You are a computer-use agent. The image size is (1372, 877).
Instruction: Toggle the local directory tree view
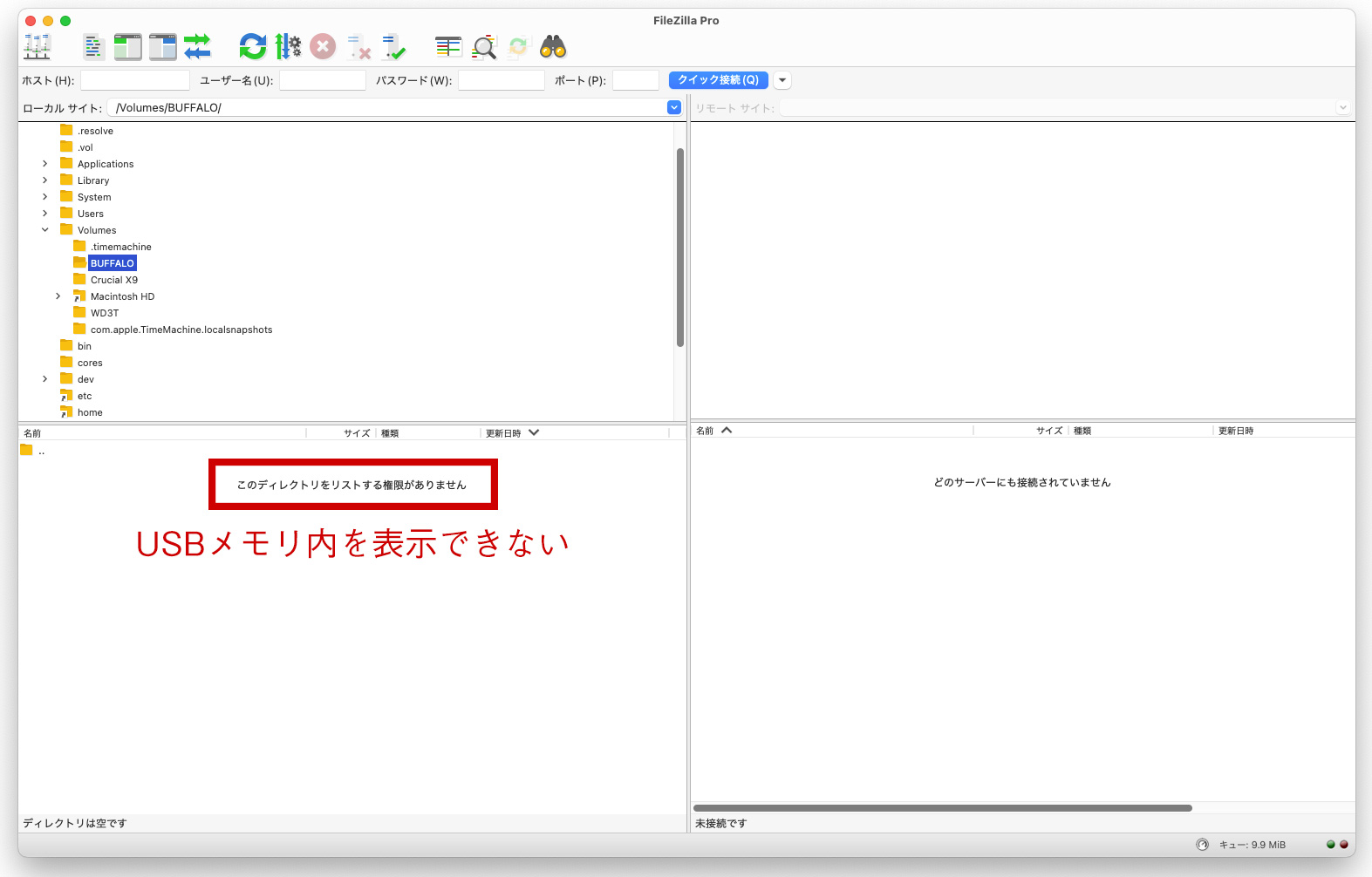[x=127, y=47]
